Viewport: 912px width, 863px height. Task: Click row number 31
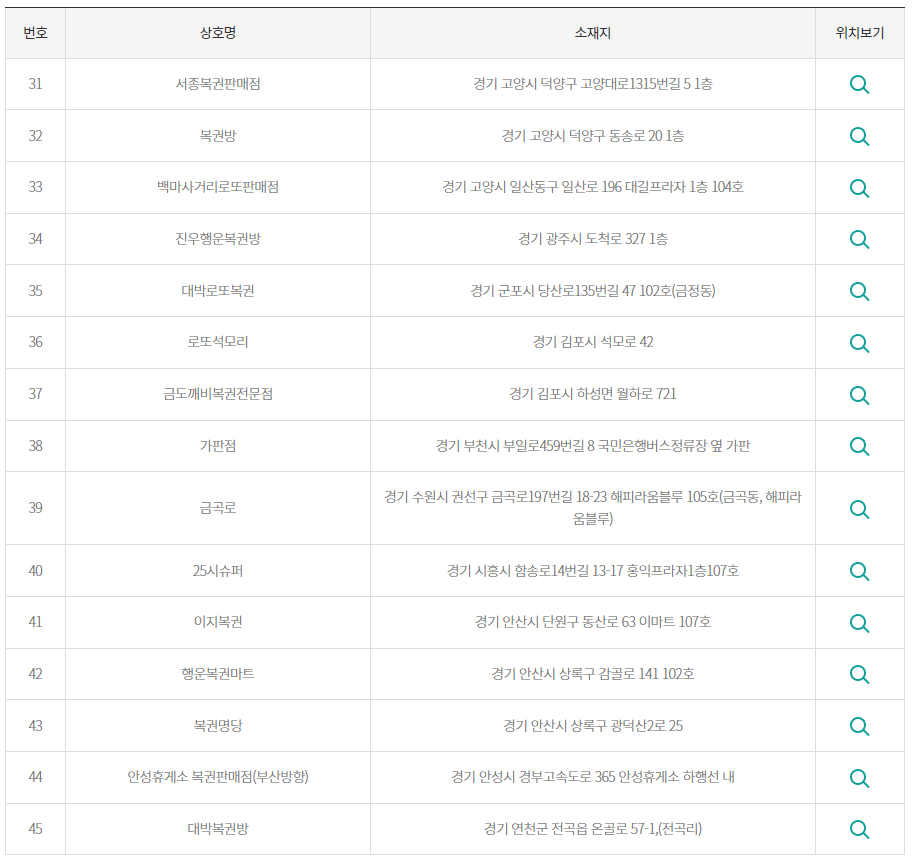[35, 84]
